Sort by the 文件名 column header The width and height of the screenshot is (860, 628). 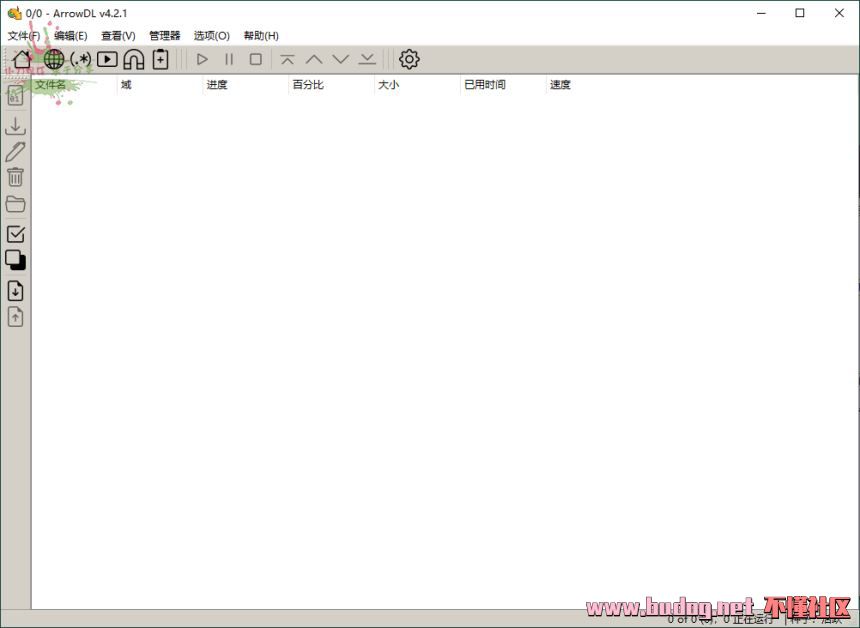point(74,84)
